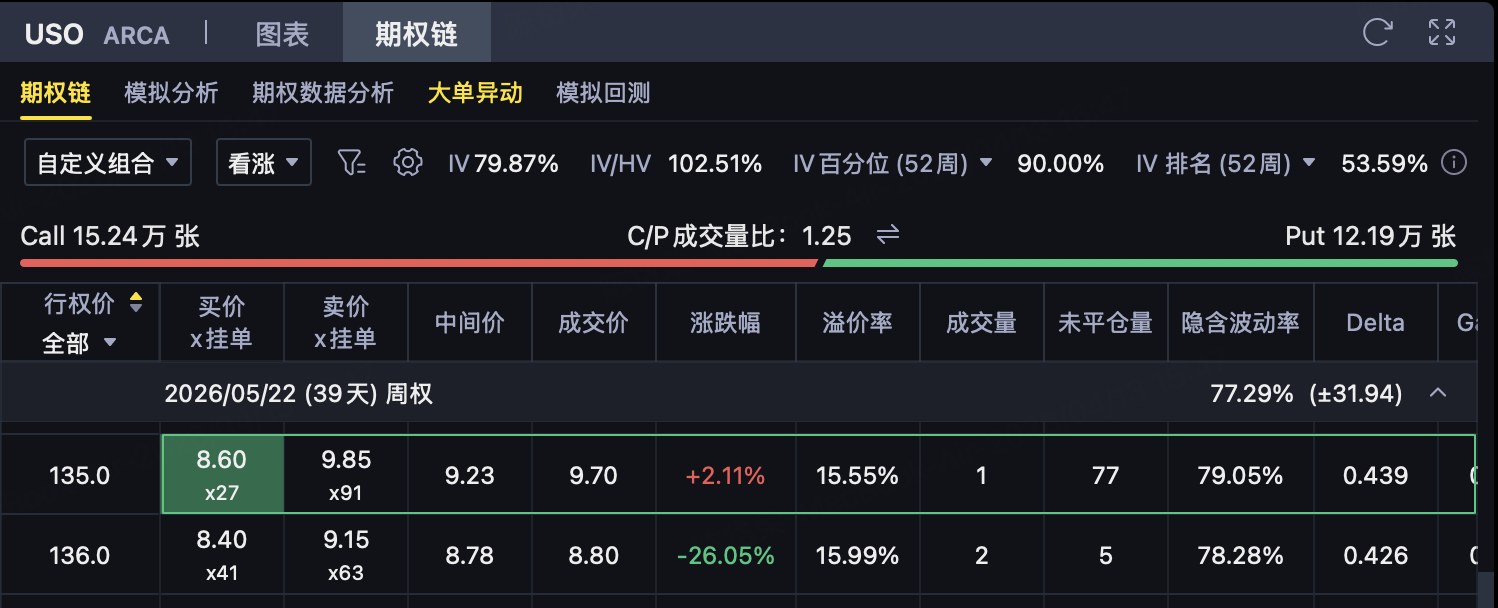
Task: Click the Call/Put swap arrows icon
Action: 888,235
